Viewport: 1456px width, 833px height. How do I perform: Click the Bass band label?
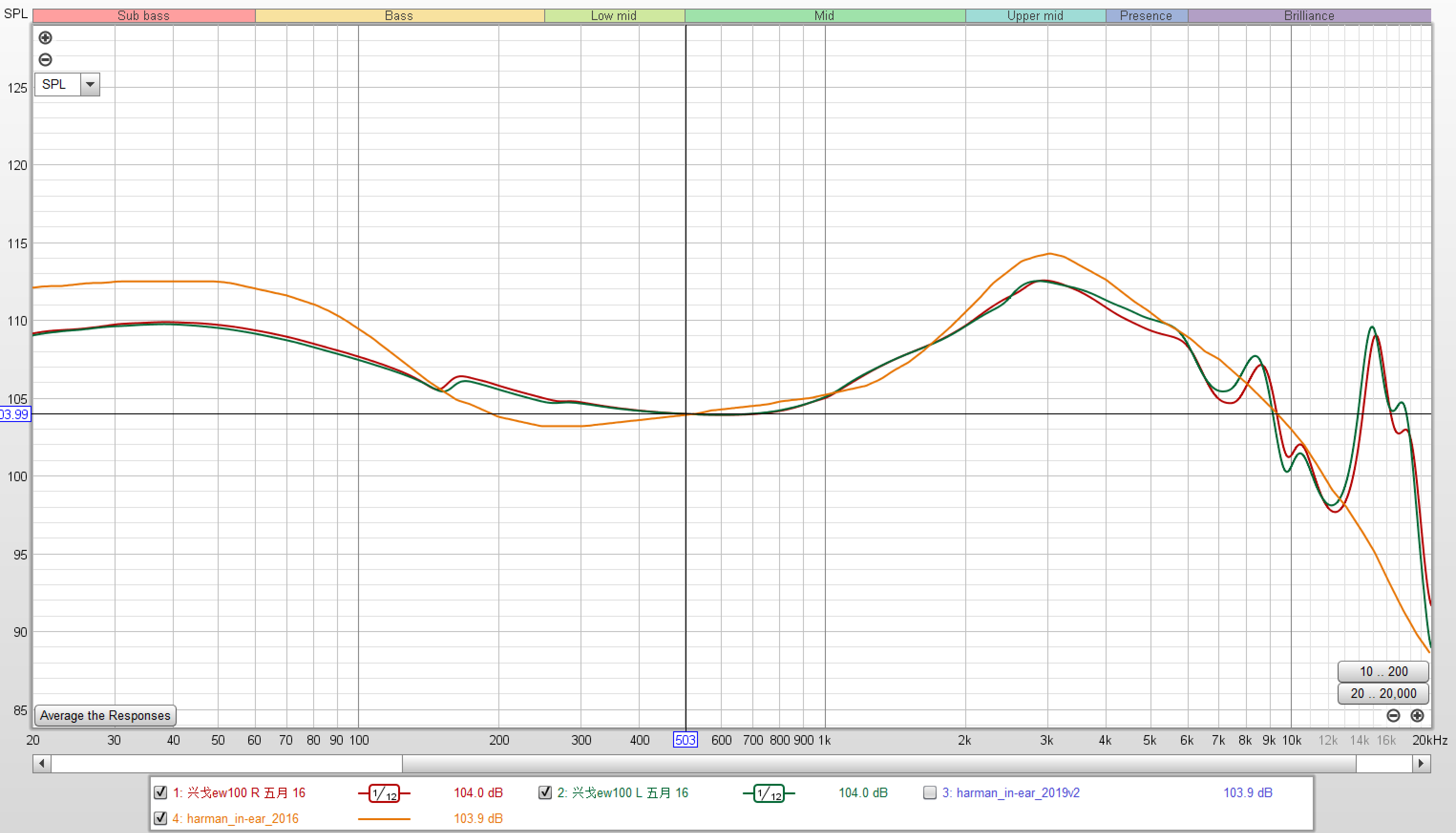(x=400, y=15)
